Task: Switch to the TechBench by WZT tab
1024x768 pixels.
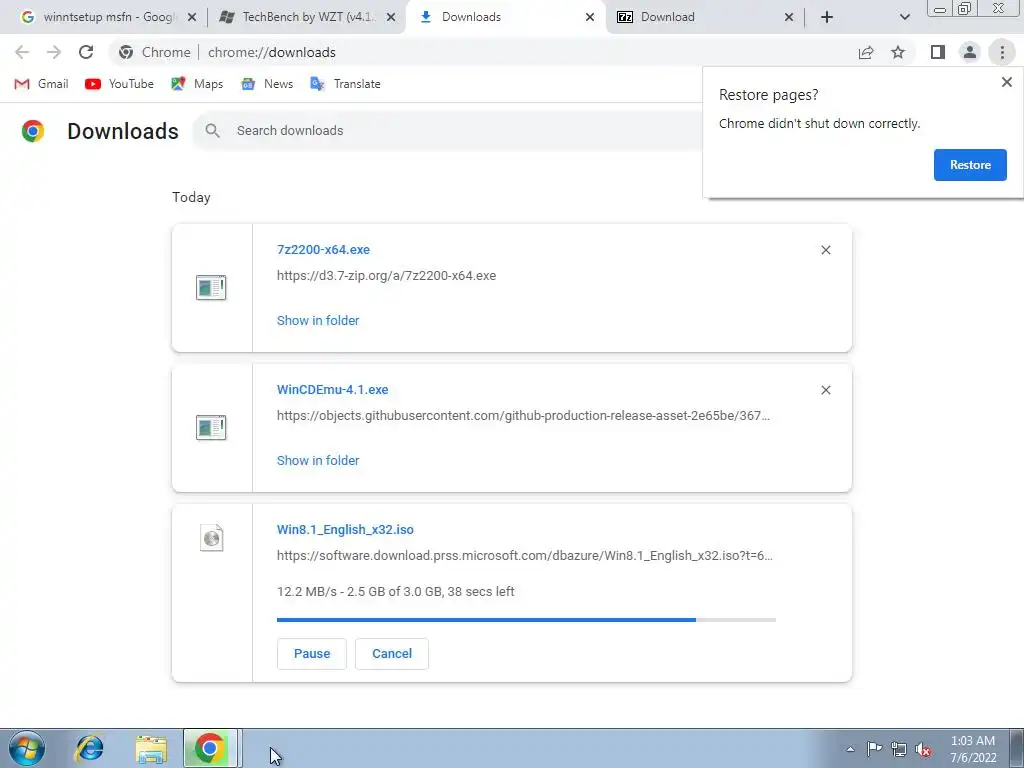Action: click(307, 17)
